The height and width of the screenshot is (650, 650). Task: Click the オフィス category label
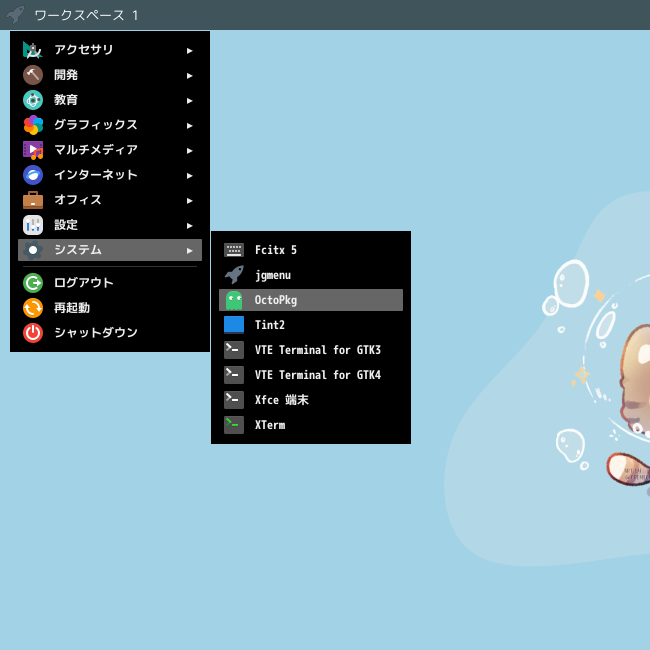(78, 199)
